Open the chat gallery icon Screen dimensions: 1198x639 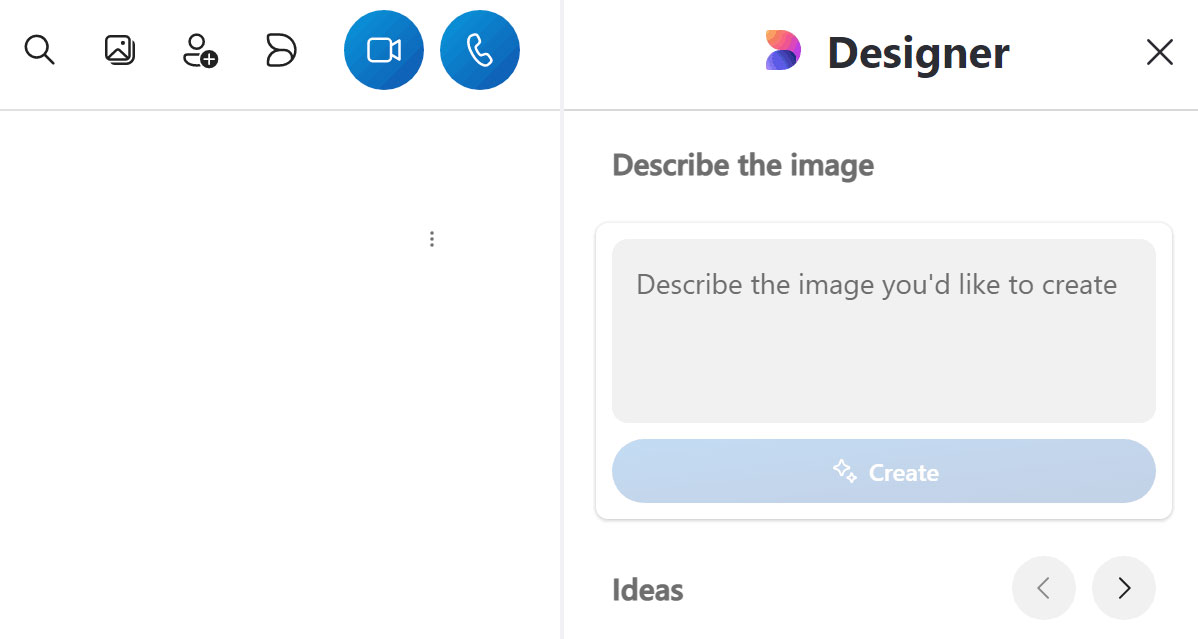(119, 50)
